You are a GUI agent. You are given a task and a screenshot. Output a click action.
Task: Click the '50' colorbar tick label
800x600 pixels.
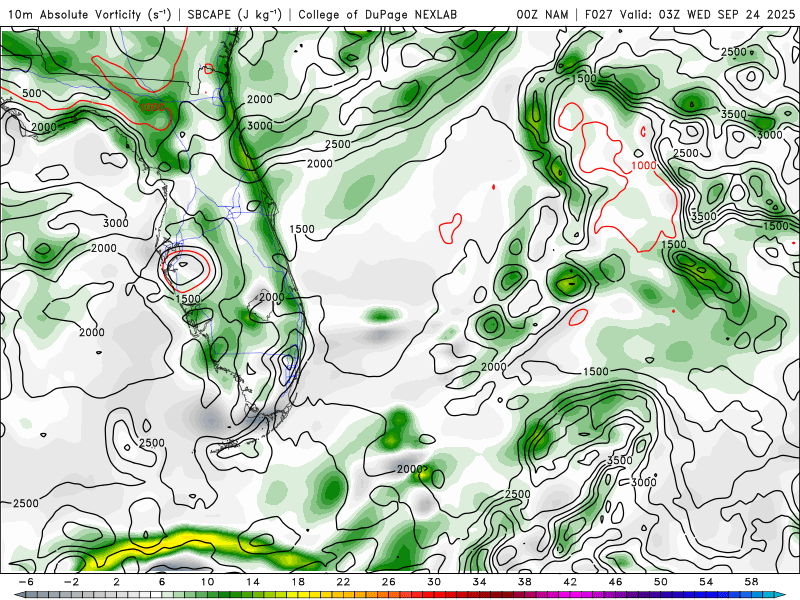click(x=661, y=582)
